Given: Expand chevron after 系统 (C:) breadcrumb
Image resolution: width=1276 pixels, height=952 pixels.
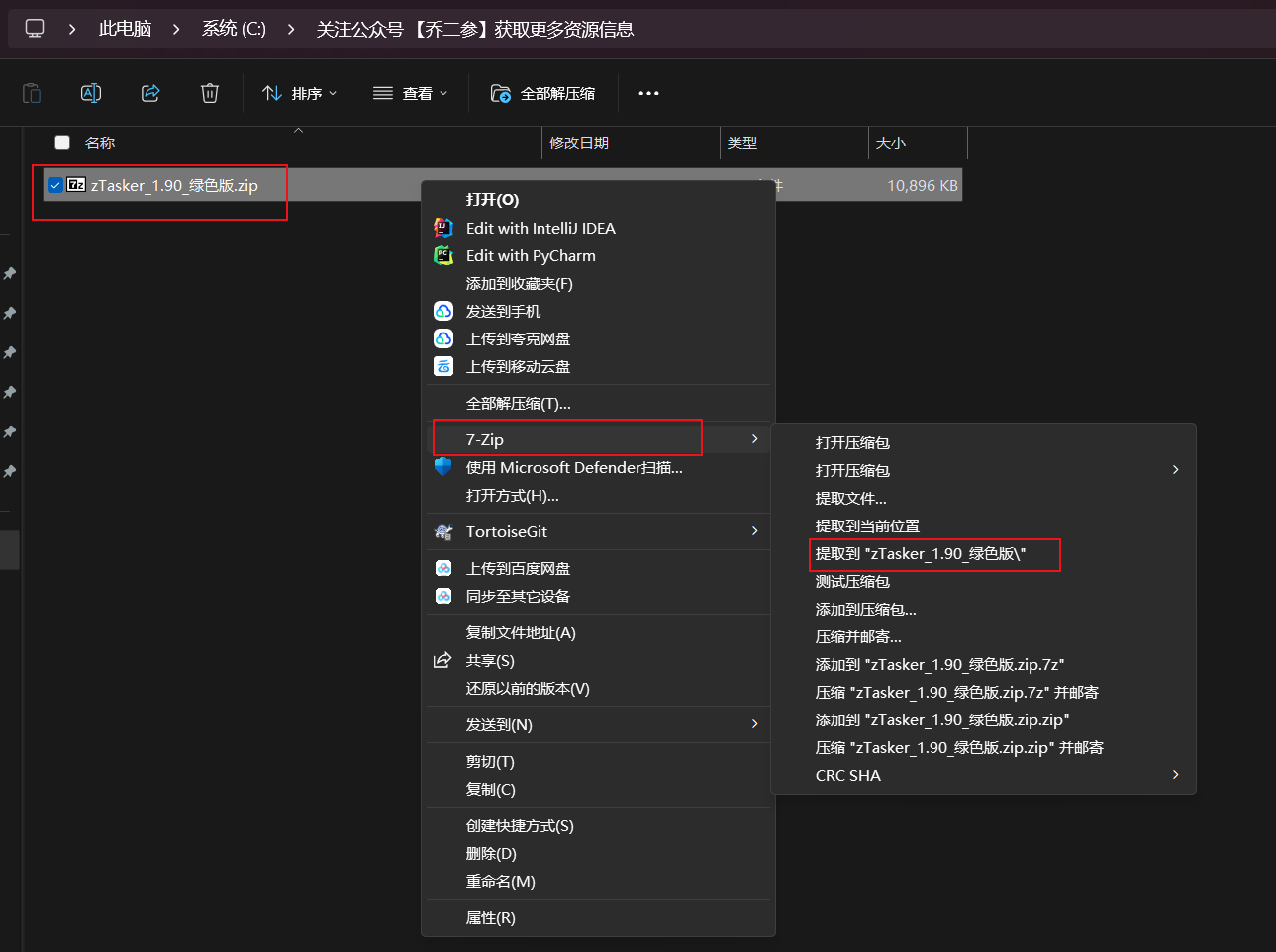Looking at the screenshot, I should 291,30.
